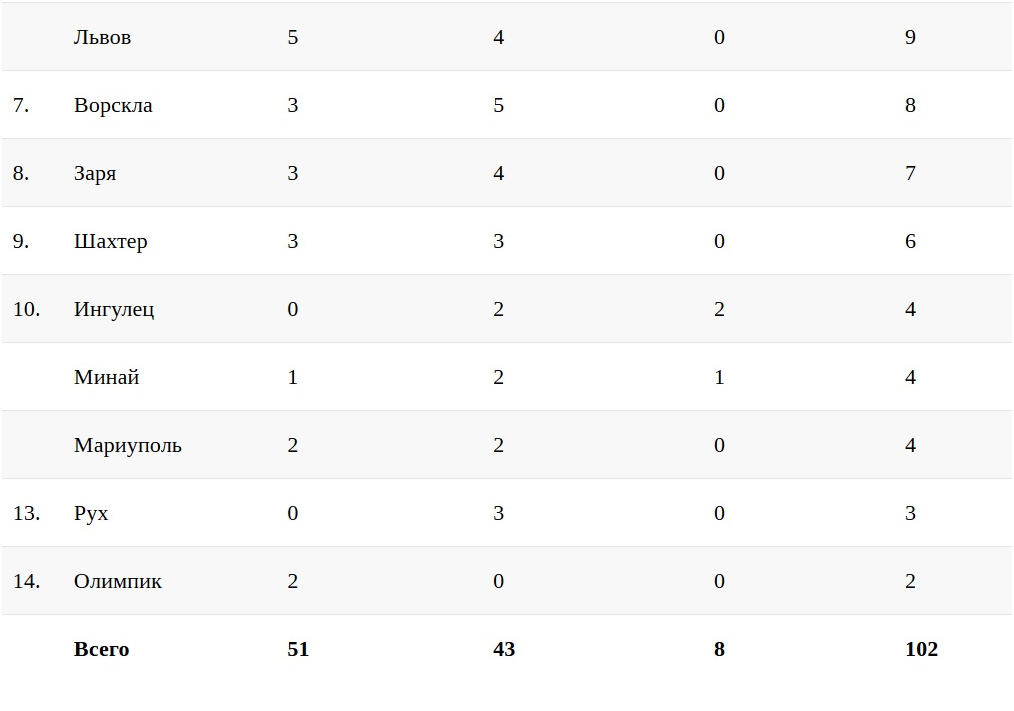Click the bold Всего label

click(x=101, y=650)
